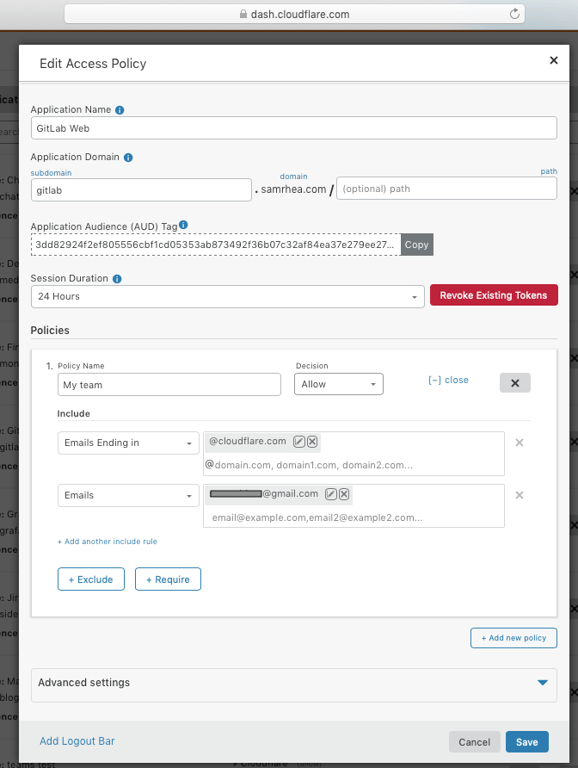Click the lock icon in address bar
The height and width of the screenshot is (768, 578).
coord(243,14)
